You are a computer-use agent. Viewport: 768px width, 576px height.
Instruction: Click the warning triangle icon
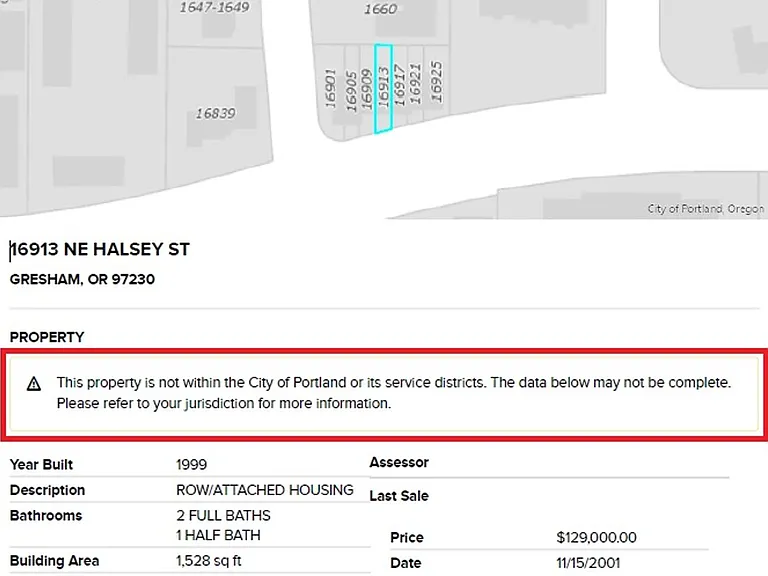coord(34,384)
